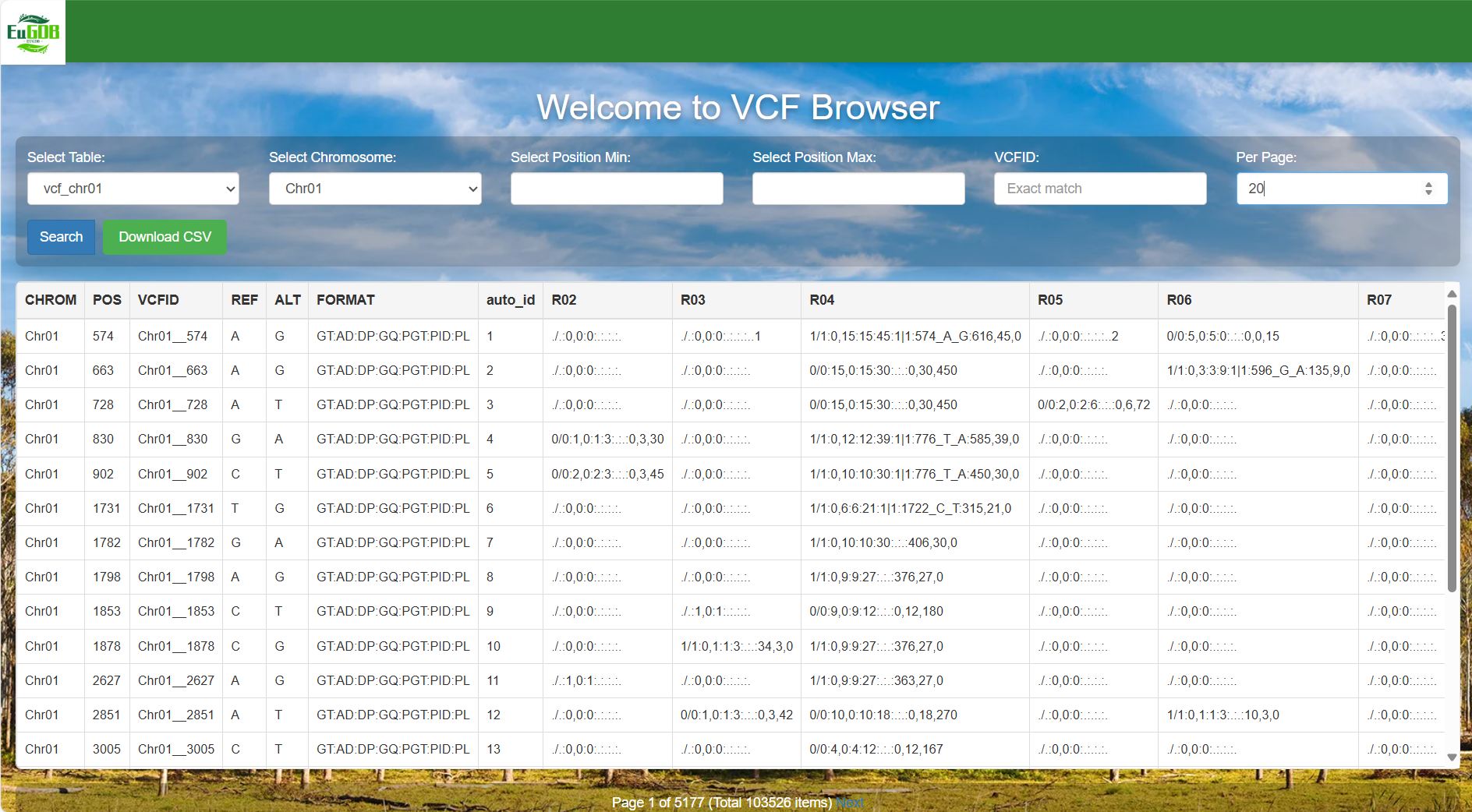Click the POS column header
1472x812 pixels.
tap(106, 300)
